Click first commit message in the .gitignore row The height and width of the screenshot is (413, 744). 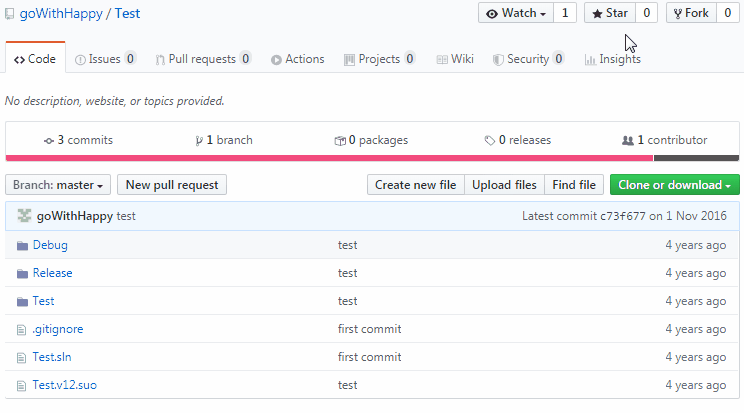click(370, 329)
